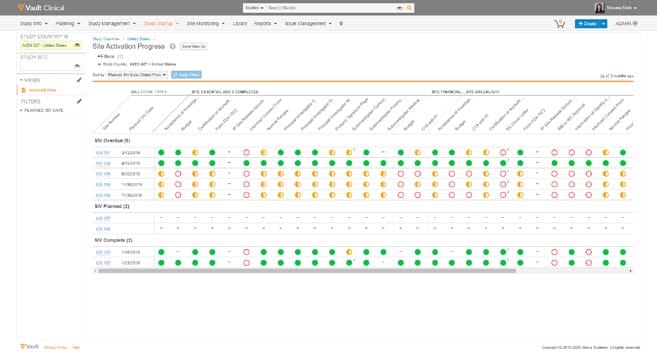Viewport: 657px width, 362px height.
Task: Open the advanced search binoculars in top search bar
Action: pyautogui.click(x=399, y=8)
